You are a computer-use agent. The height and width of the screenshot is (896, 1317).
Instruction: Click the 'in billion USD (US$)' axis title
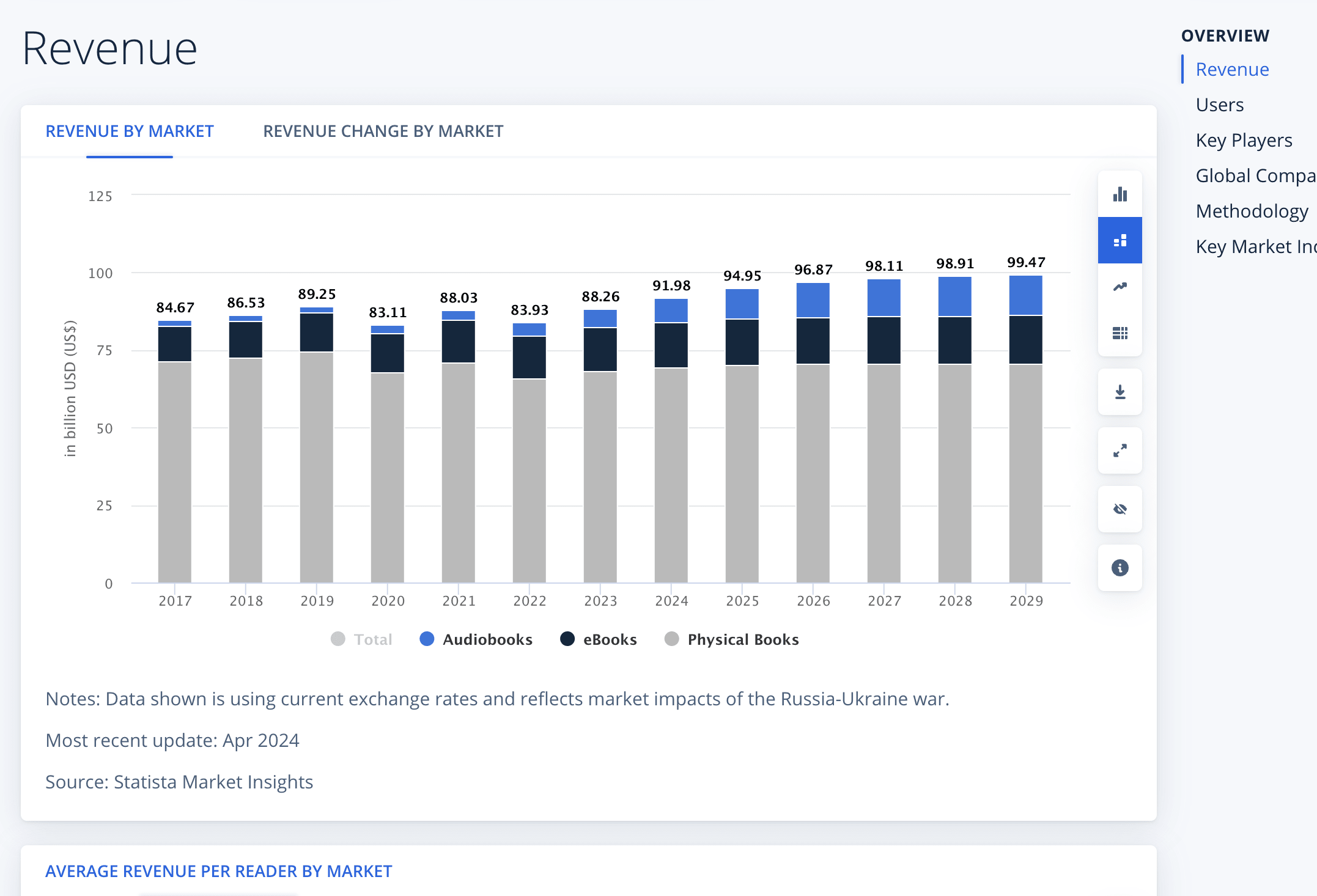click(x=70, y=389)
